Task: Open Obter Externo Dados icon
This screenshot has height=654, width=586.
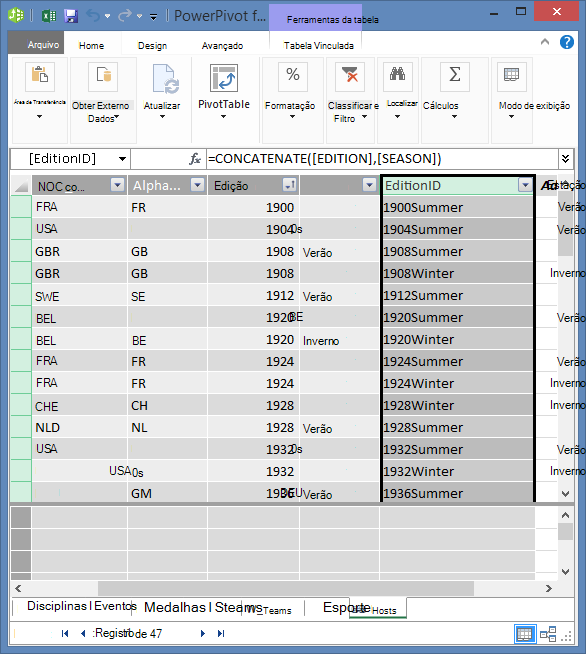Action: (x=103, y=76)
